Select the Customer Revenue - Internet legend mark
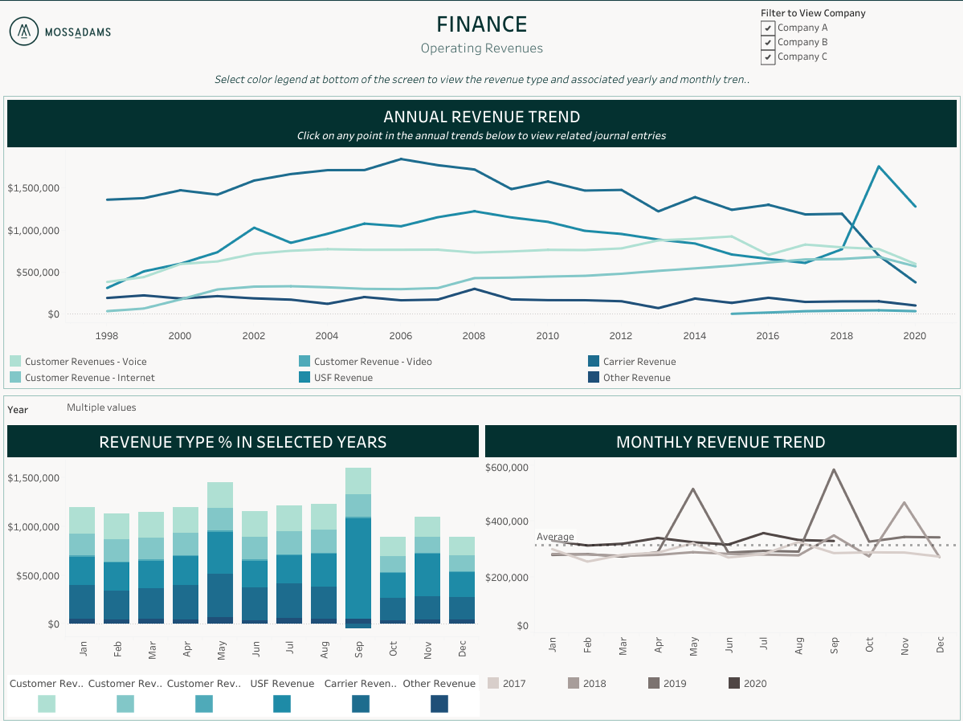963x721 pixels. 14,377
